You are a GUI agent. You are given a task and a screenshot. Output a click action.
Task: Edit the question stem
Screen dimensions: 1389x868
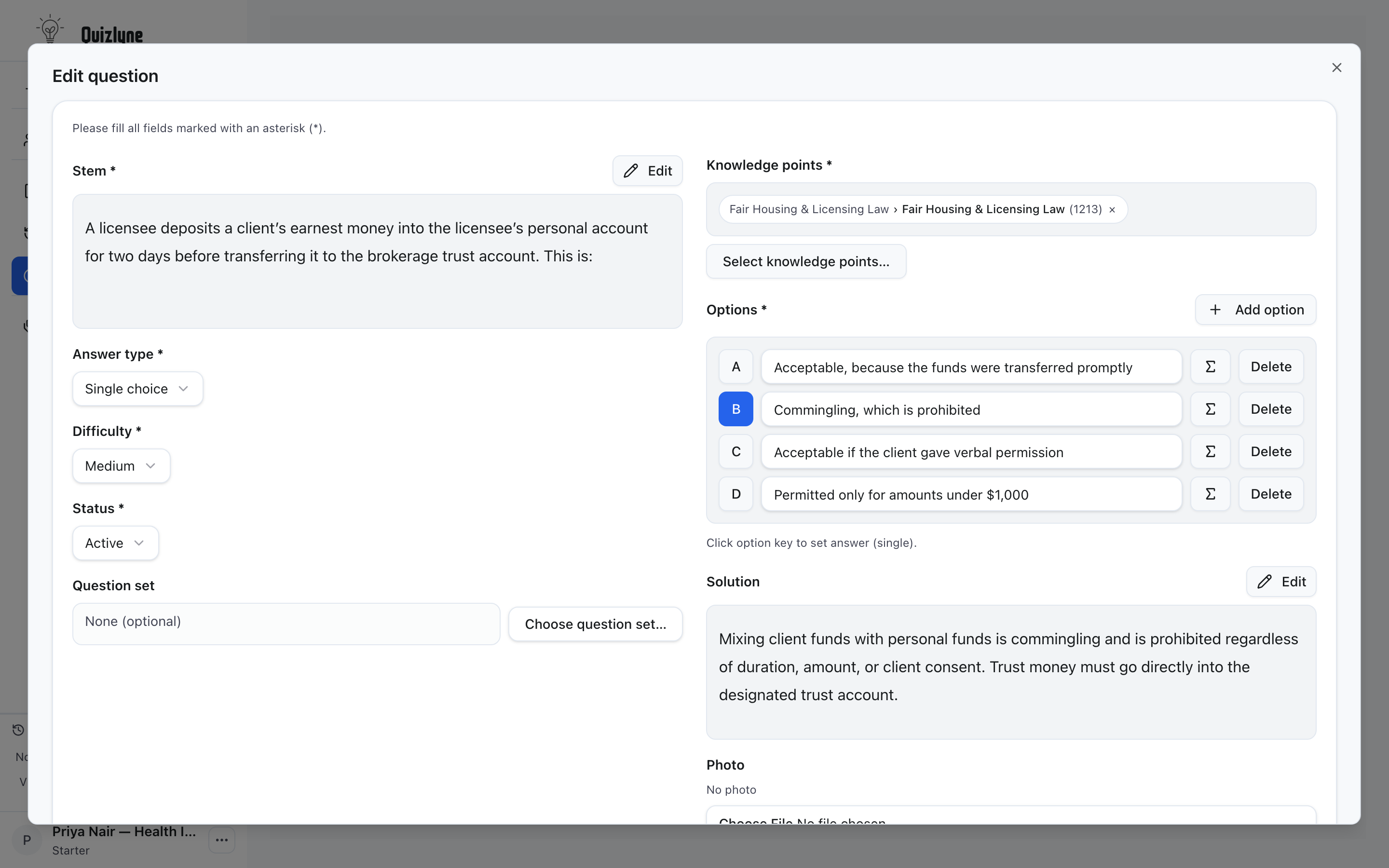coord(647,171)
